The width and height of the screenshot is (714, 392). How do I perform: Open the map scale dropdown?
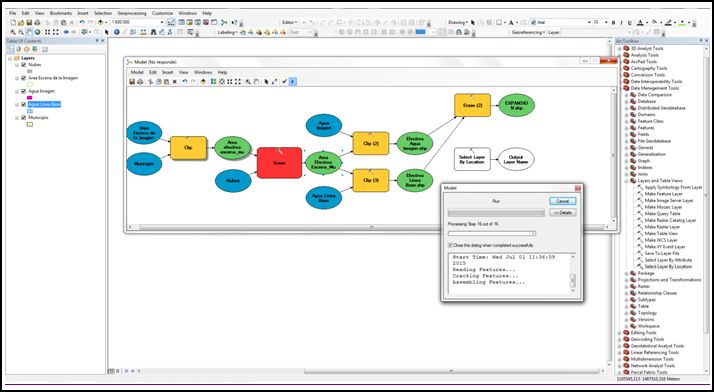pyautogui.click(x=162, y=22)
